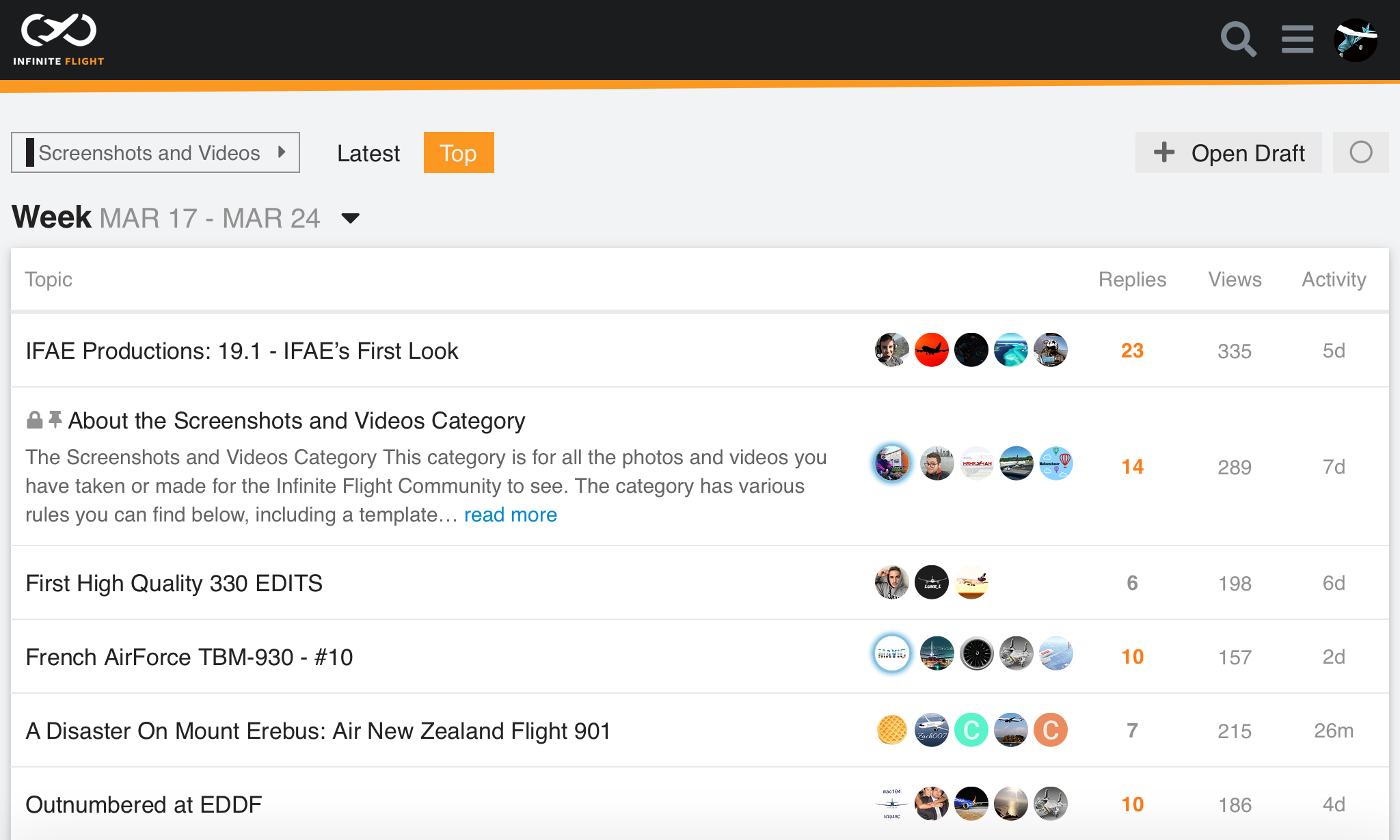Viewport: 1400px width, 840px height.
Task: Expand the Screenshots and Videos category dropdown
Action: coord(155,152)
